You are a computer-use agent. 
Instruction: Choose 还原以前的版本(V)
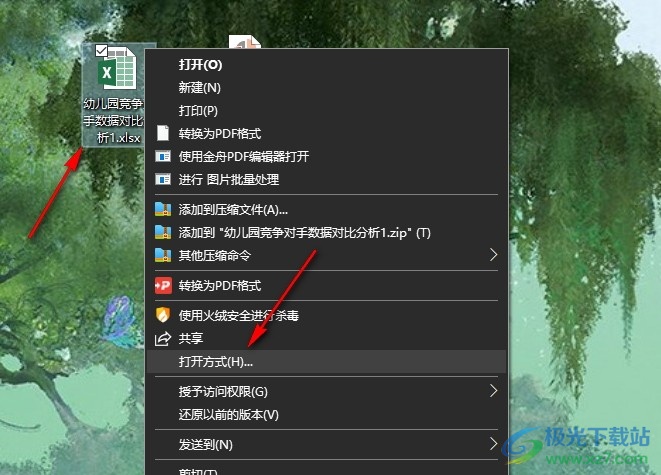click(228, 415)
